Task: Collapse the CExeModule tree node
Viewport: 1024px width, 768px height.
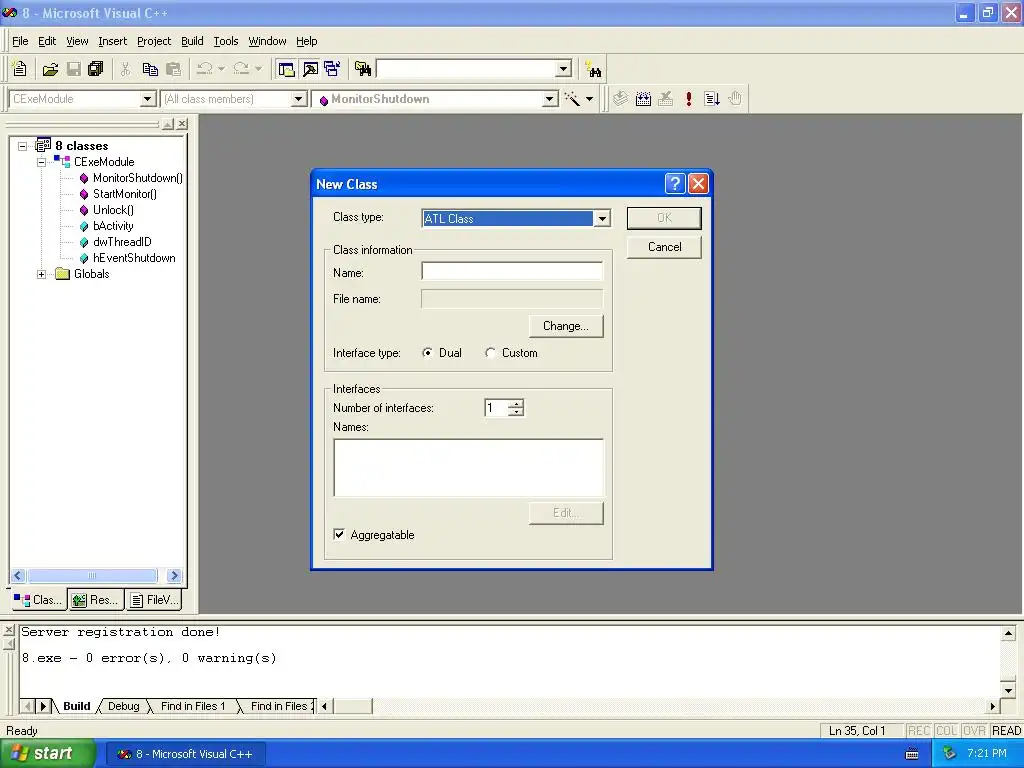Action: pos(41,162)
